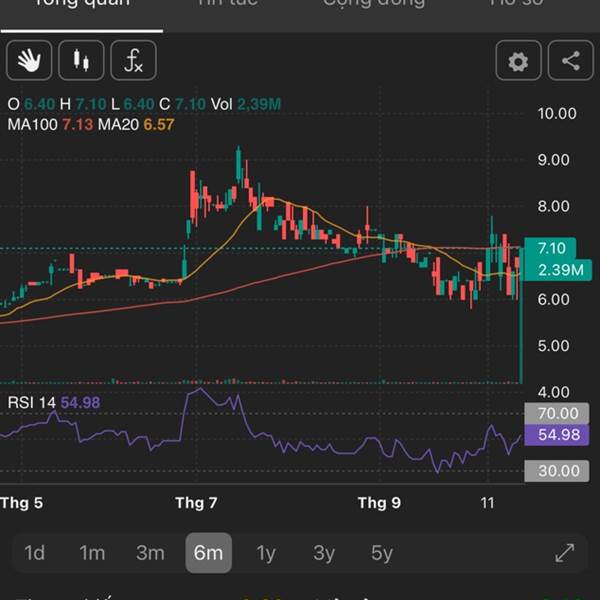Select the 1m time range
Viewport: 600px width, 600px height.
[92, 553]
